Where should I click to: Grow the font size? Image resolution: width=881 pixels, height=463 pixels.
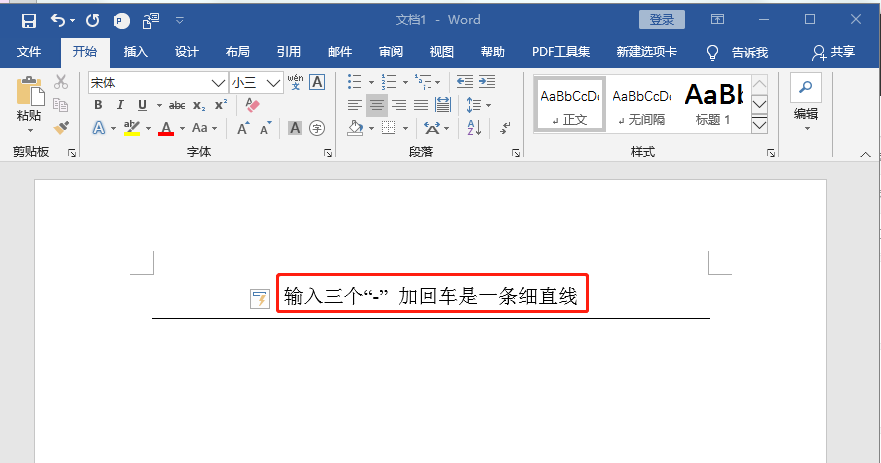243,128
